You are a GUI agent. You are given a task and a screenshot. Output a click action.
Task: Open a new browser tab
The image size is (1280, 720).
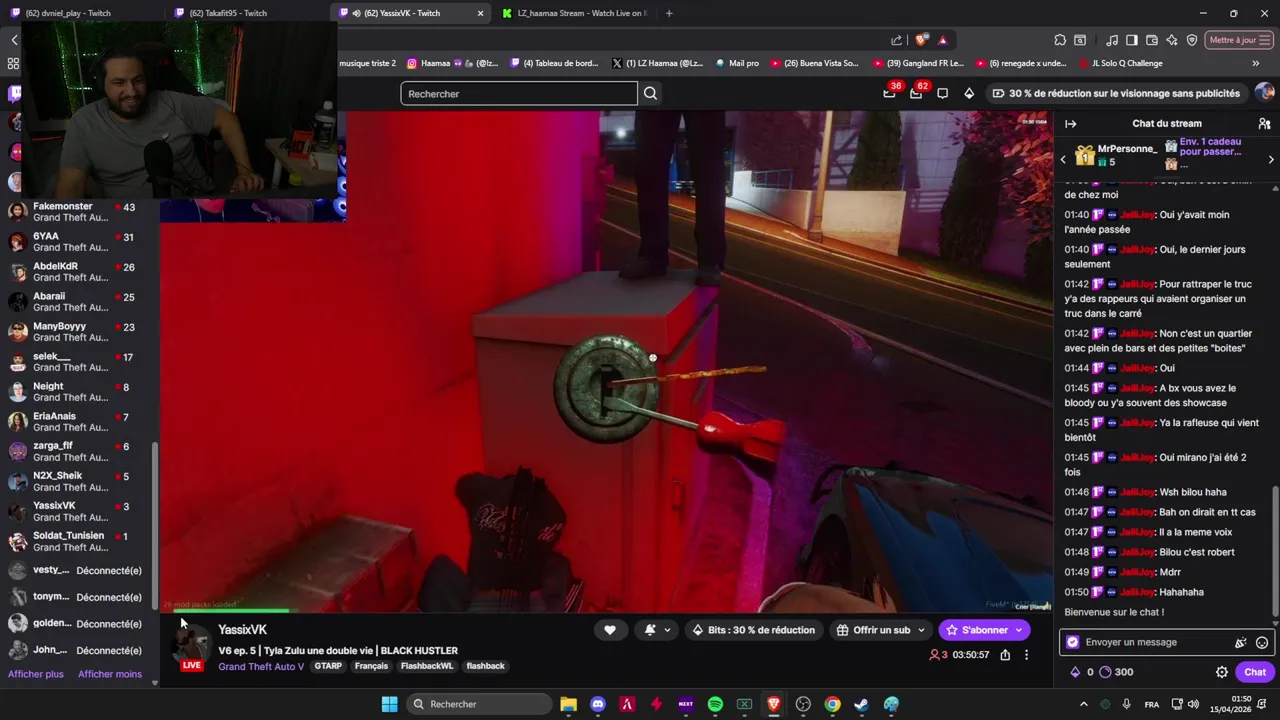coord(669,13)
